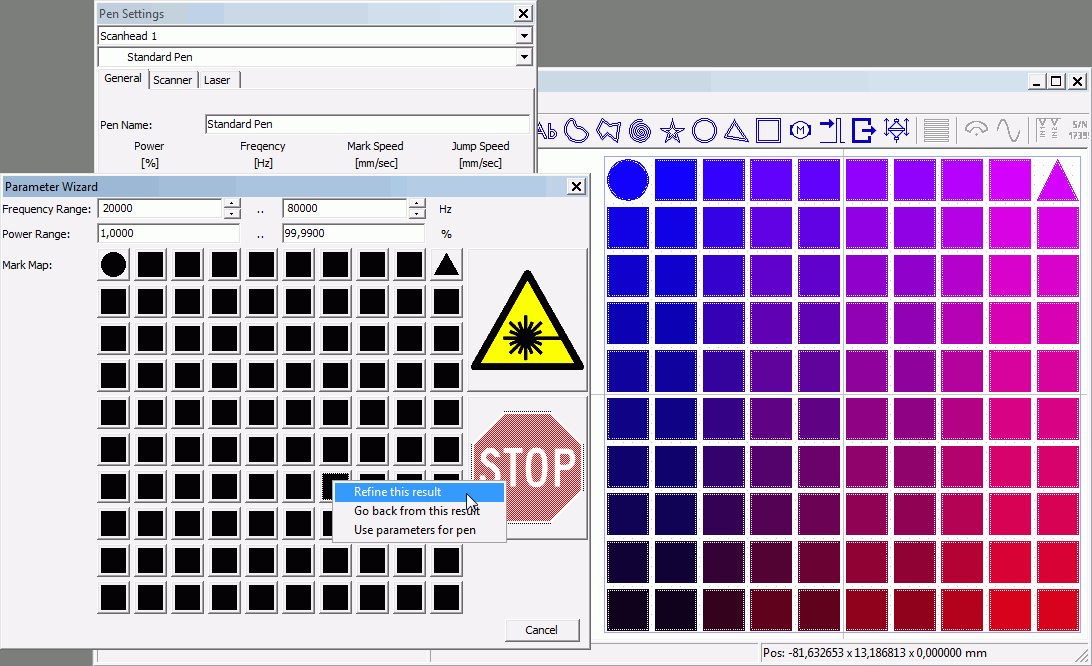Open the Laser tab
Viewport: 1092px width, 666px height.
[x=217, y=80]
